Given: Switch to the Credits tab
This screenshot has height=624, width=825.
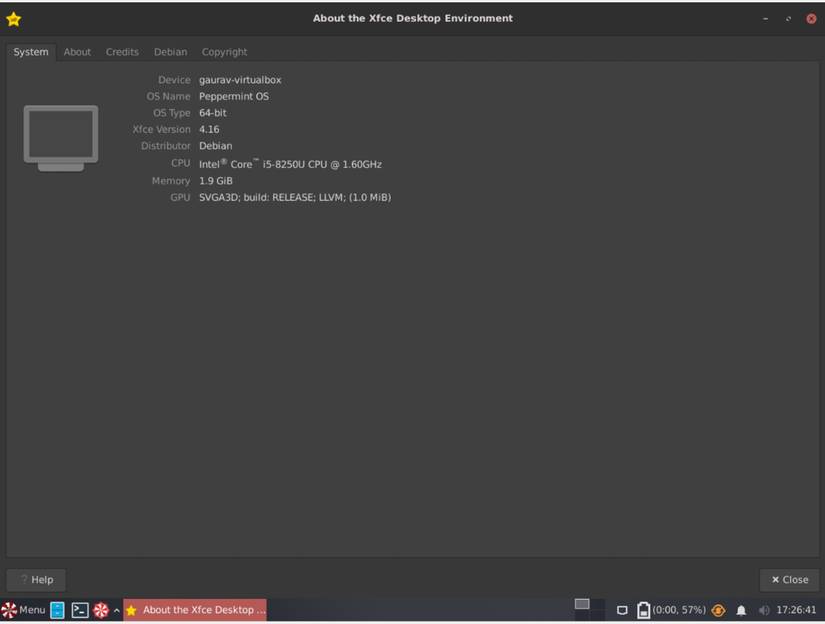Looking at the screenshot, I should [122, 51].
